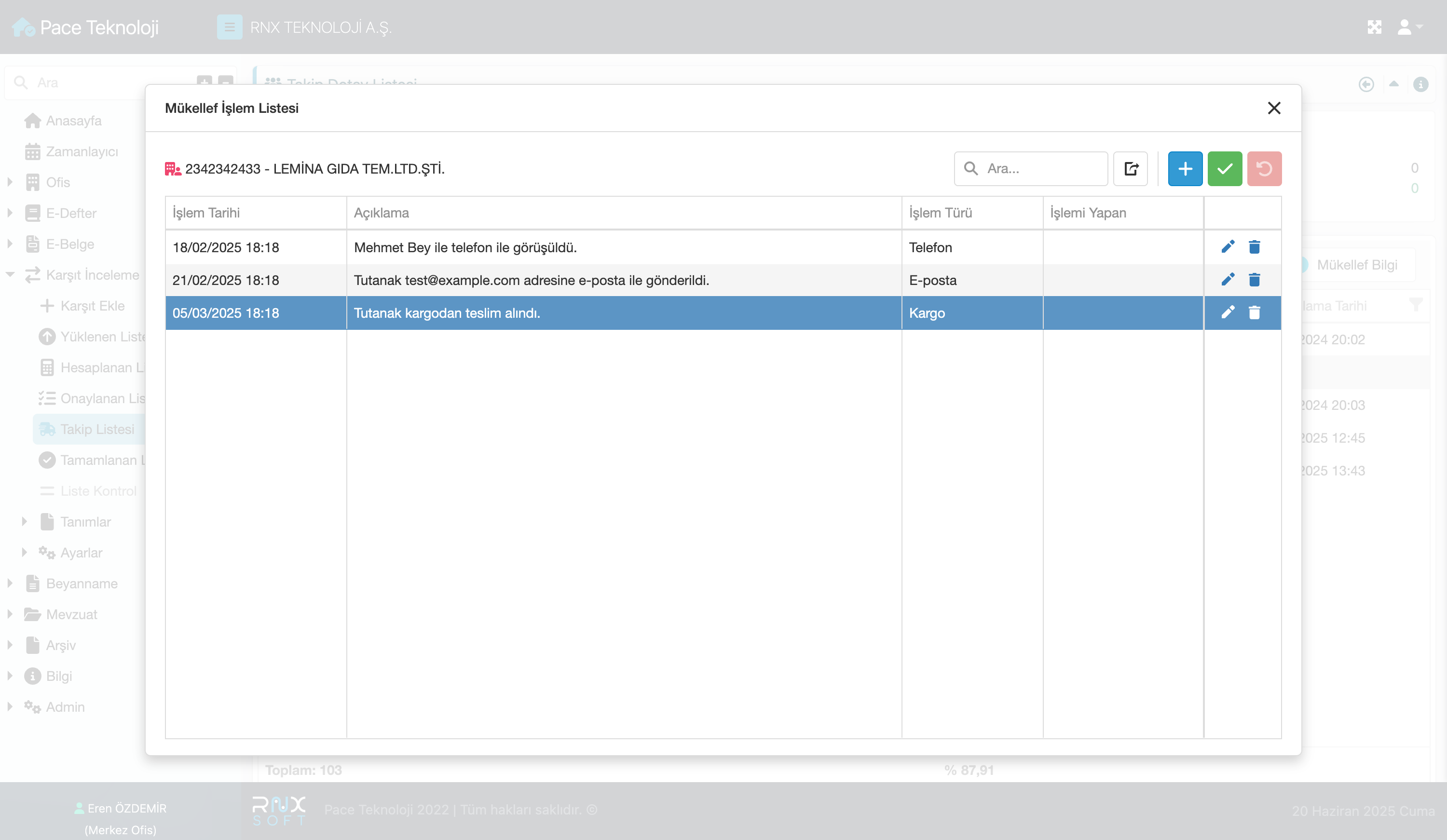Delete the Kargo row using trash icon

tap(1254, 312)
